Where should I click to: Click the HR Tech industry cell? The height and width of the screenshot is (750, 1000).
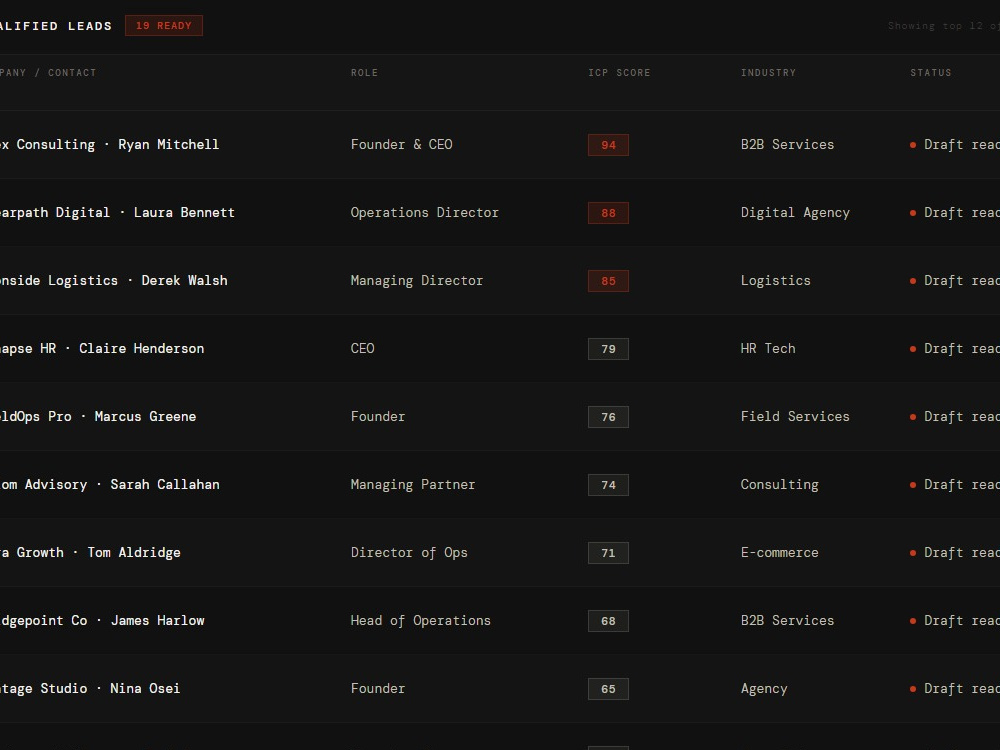[768, 348]
